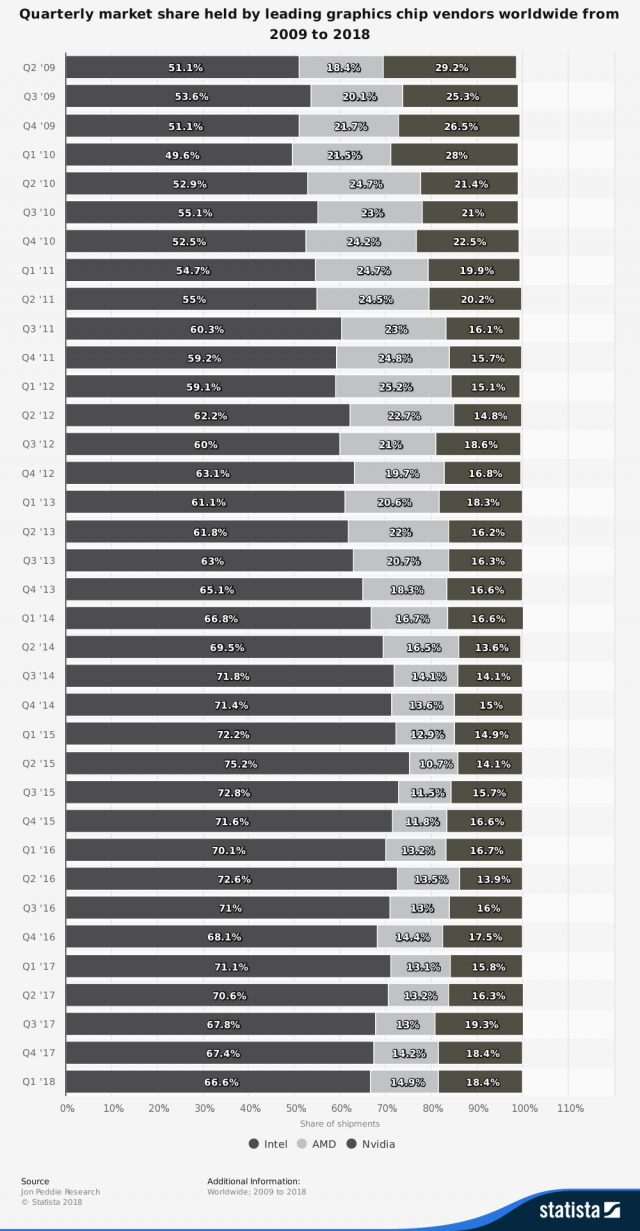
Task: Toggle the Intel legend dot
Action: click(254, 1143)
